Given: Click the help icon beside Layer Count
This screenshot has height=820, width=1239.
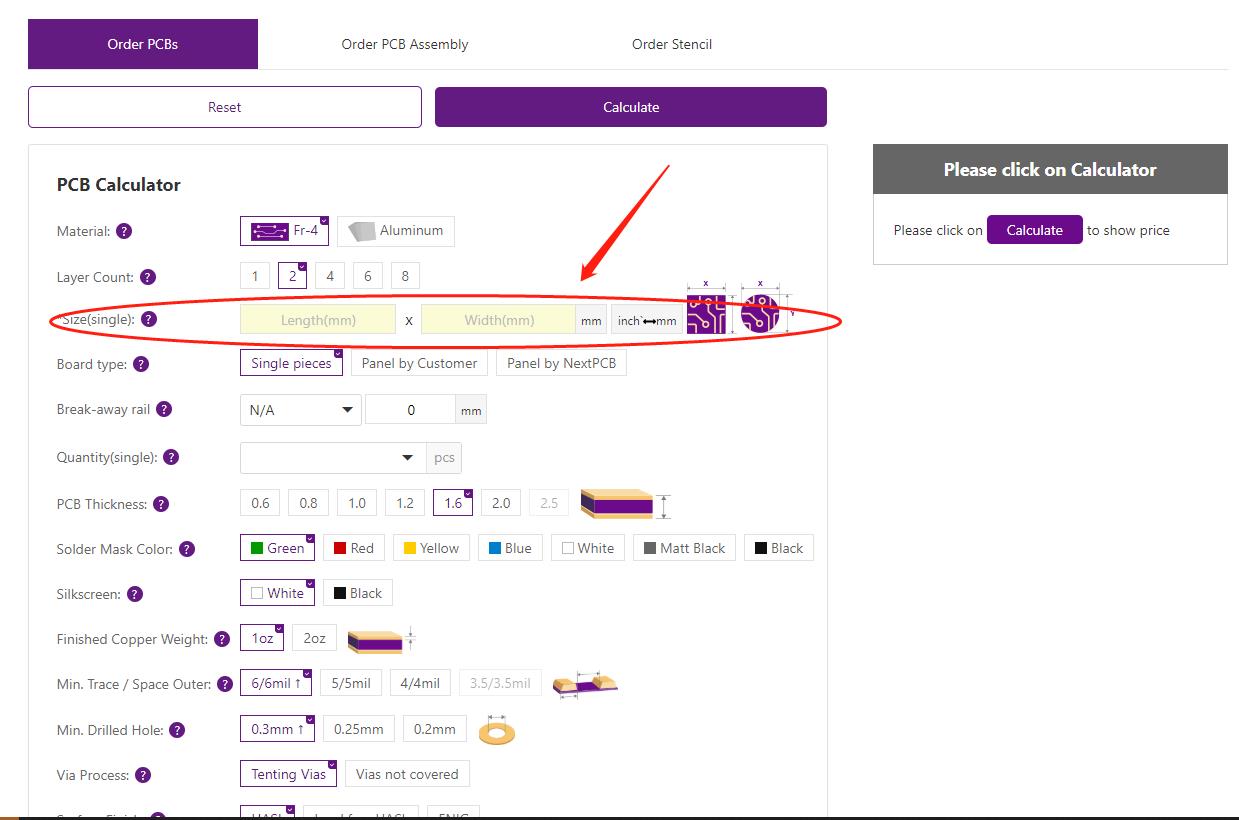Looking at the screenshot, I should (x=148, y=277).
